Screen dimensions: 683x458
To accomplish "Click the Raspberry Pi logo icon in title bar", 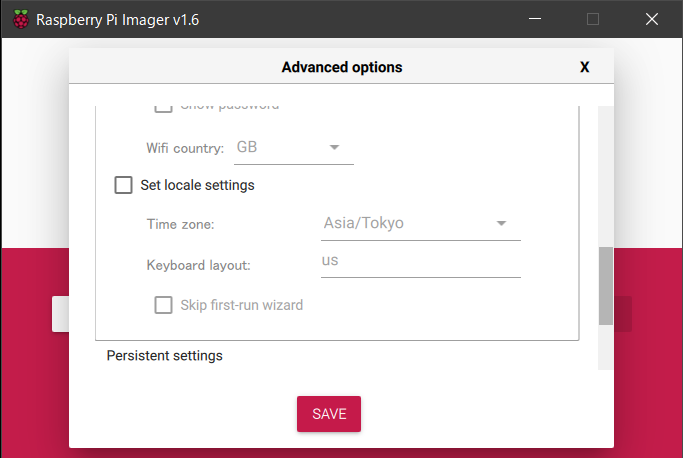I will tap(20, 20).
